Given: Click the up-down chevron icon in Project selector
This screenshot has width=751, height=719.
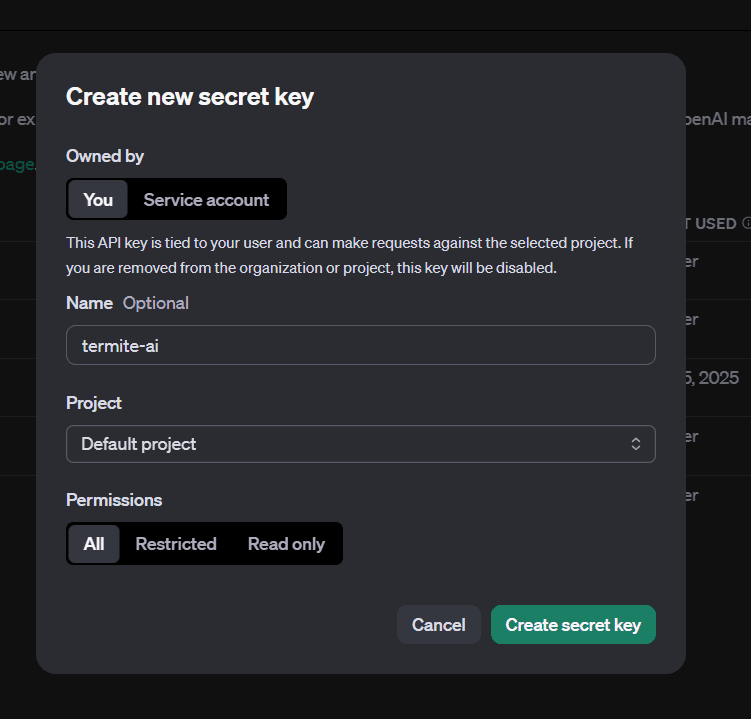Looking at the screenshot, I should click(635, 444).
